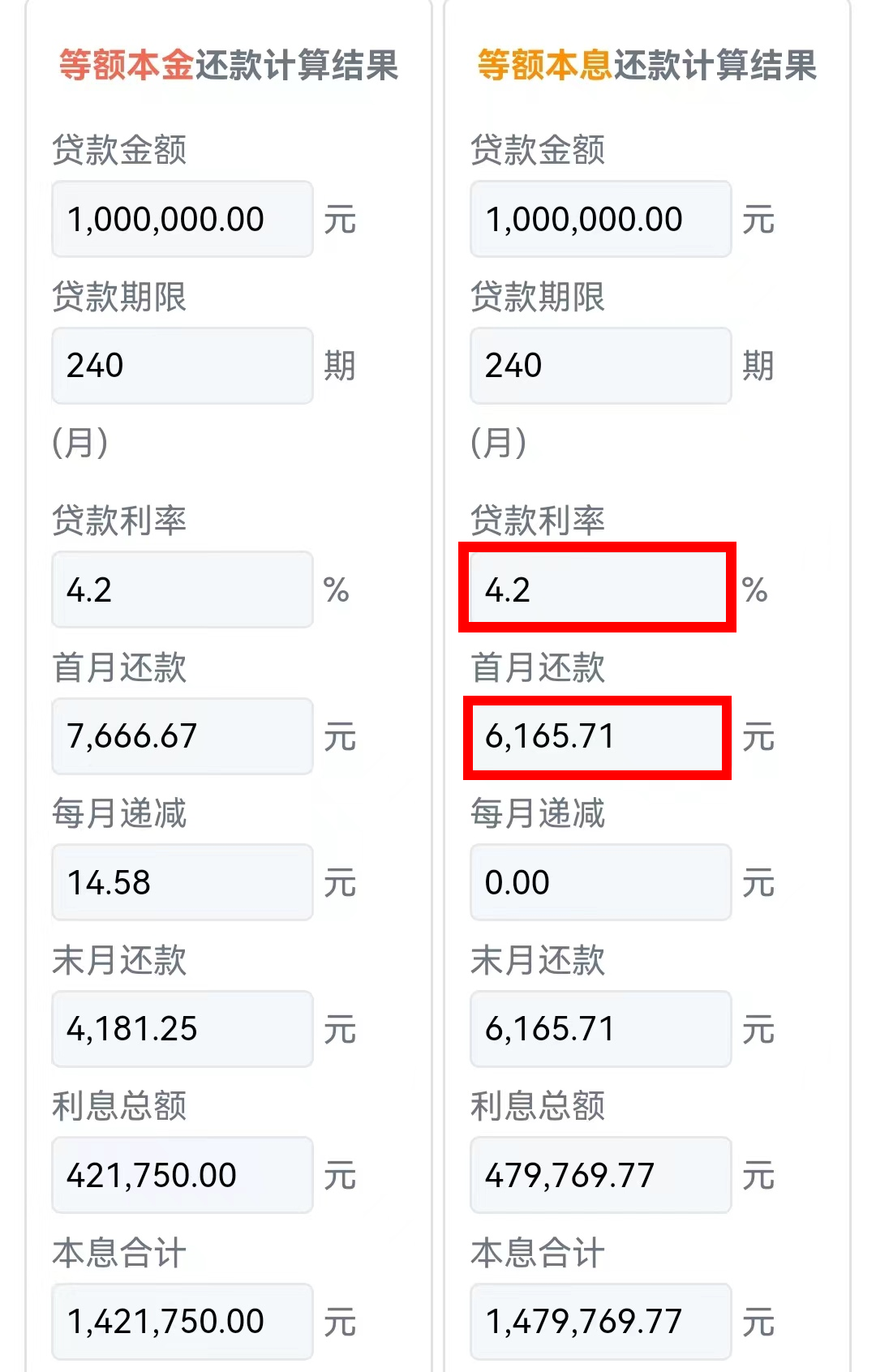Select the first month payment field showing 7,666.67
The image size is (876, 1372).
click(182, 735)
